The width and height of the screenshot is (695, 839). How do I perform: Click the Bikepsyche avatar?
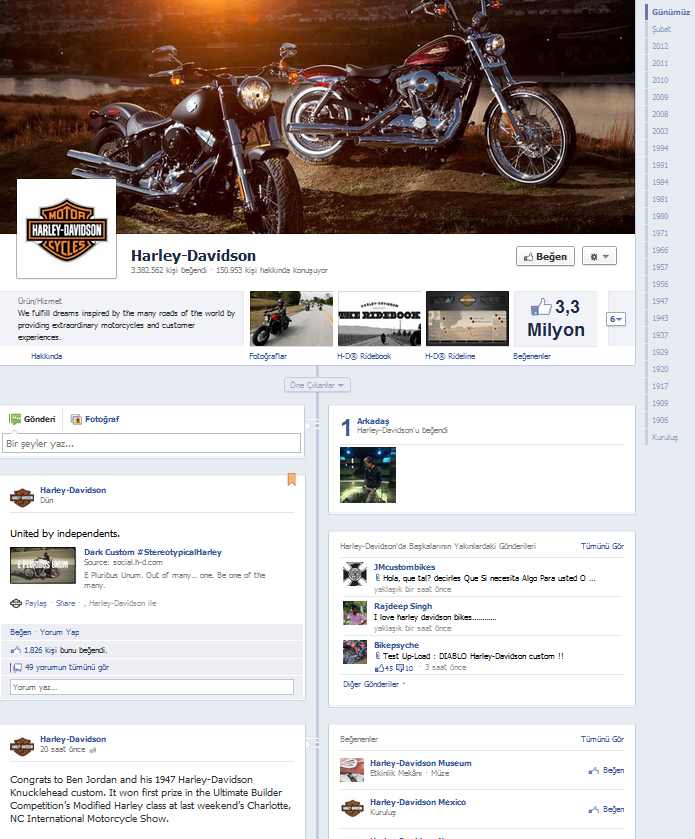355,652
